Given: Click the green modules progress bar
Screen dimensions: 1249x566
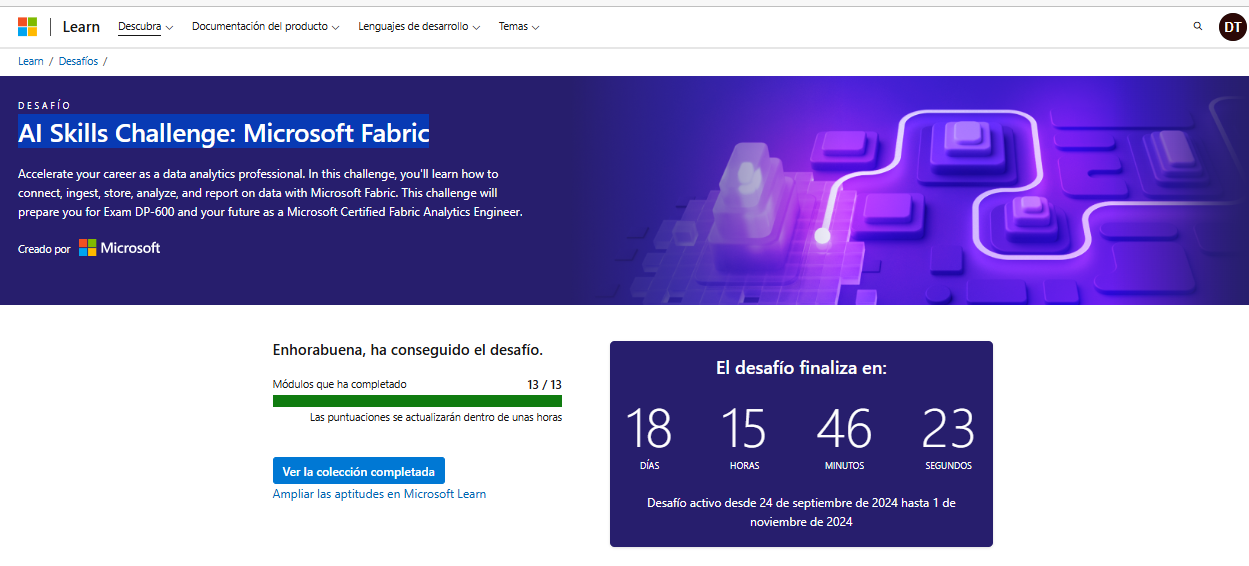Looking at the screenshot, I should 417,401.
